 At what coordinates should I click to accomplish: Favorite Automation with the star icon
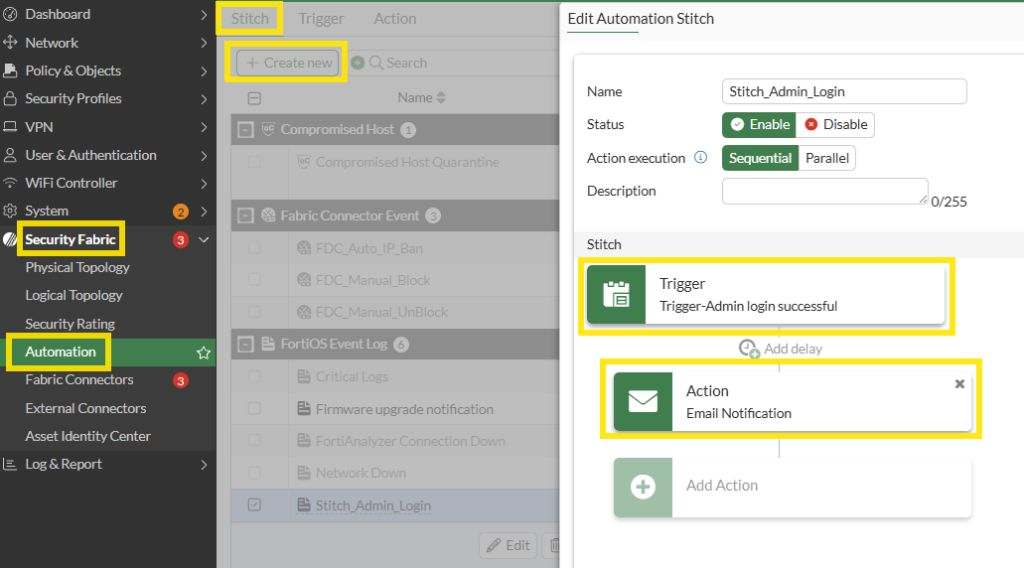coord(204,353)
